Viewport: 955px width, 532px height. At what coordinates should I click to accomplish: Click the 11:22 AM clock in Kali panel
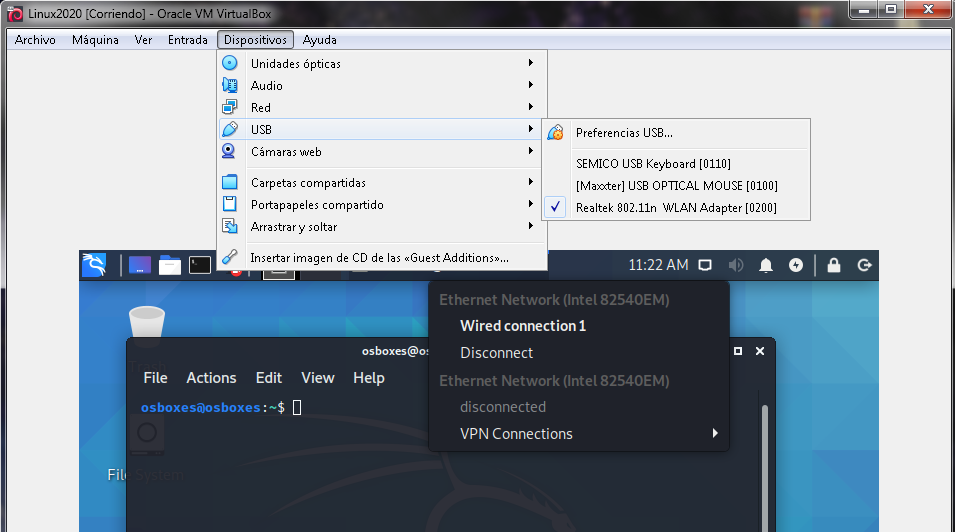(x=658, y=265)
